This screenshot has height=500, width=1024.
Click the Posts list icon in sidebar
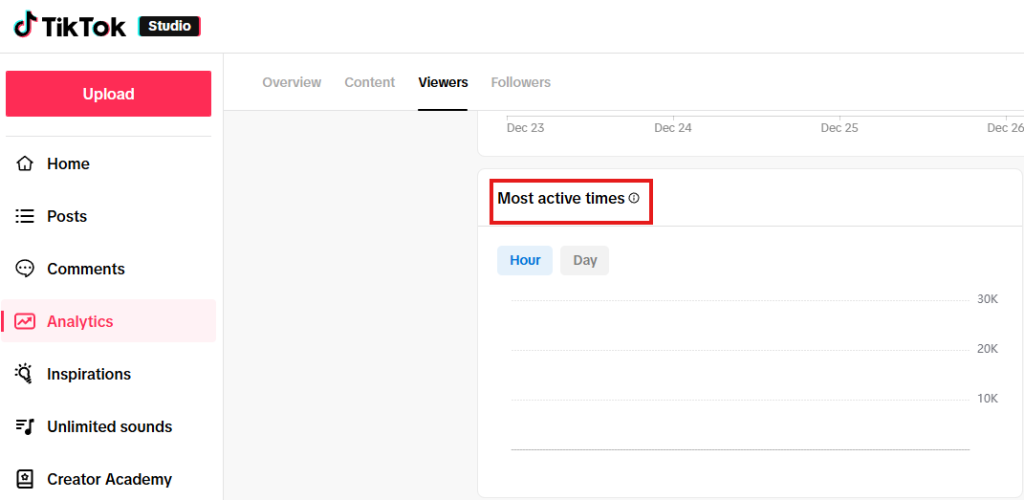coord(25,216)
